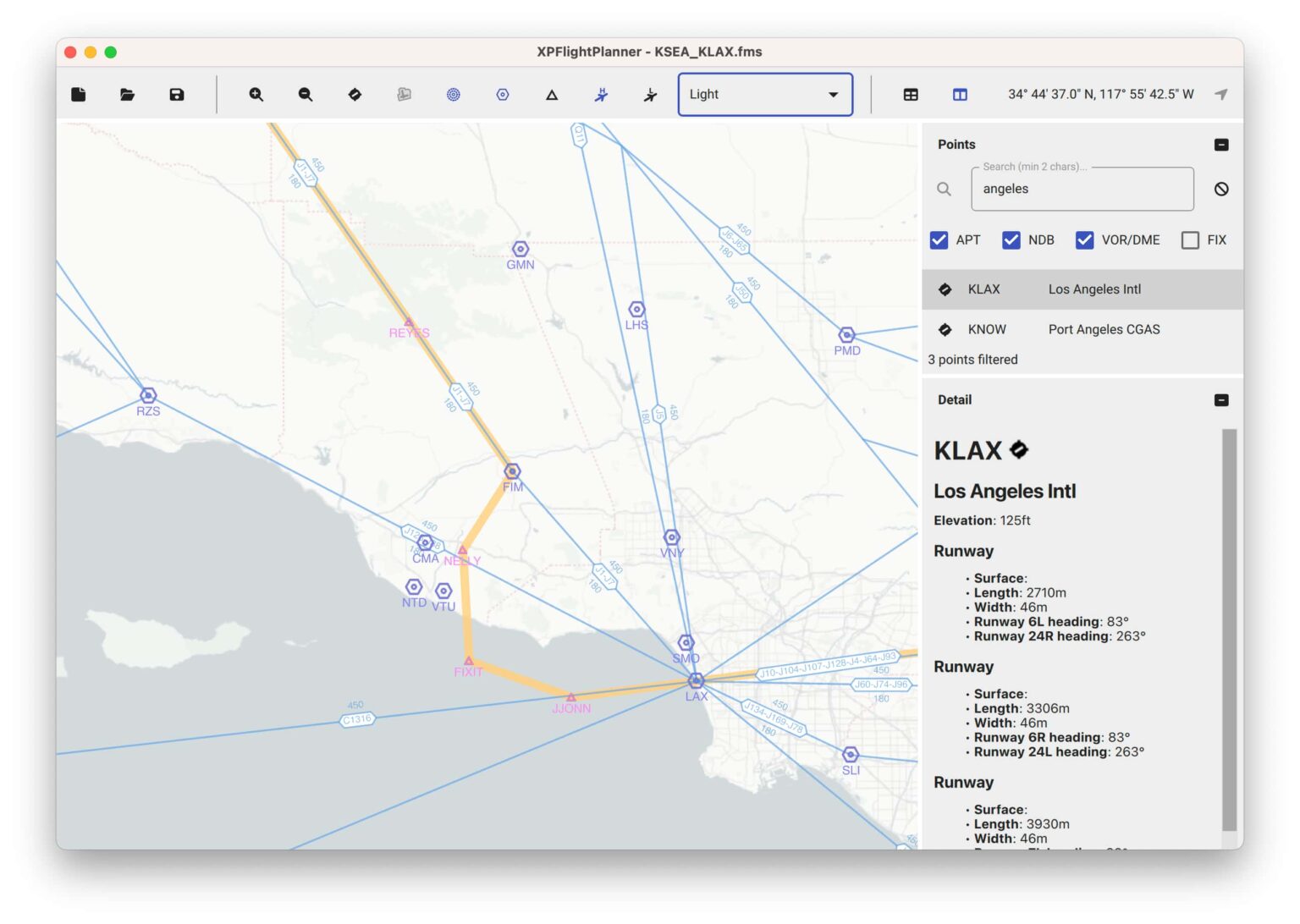The image size is (1300, 924).
Task: Open a new flight plan file
Action: (78, 94)
